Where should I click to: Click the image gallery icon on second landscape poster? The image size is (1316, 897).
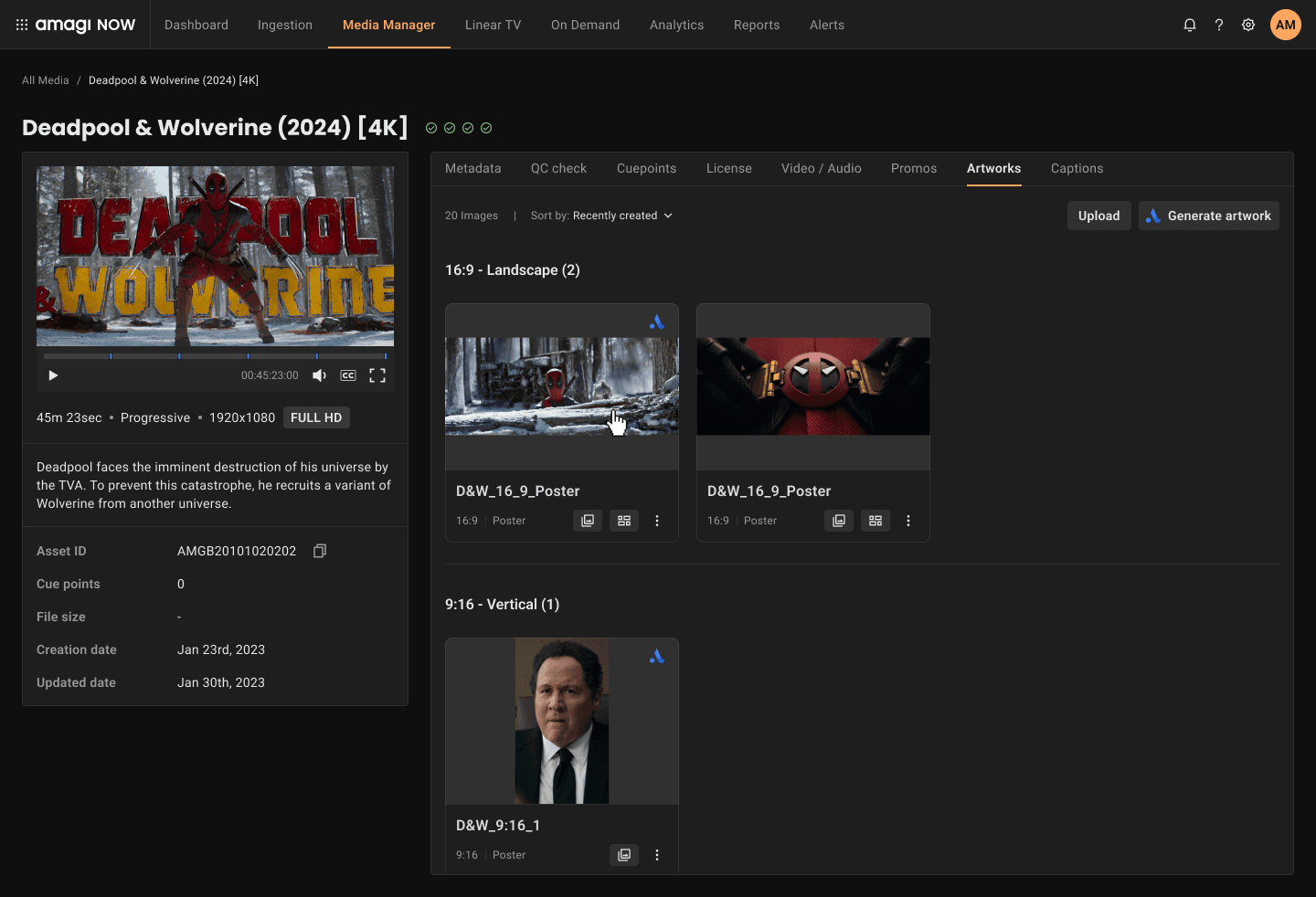[x=839, y=521]
